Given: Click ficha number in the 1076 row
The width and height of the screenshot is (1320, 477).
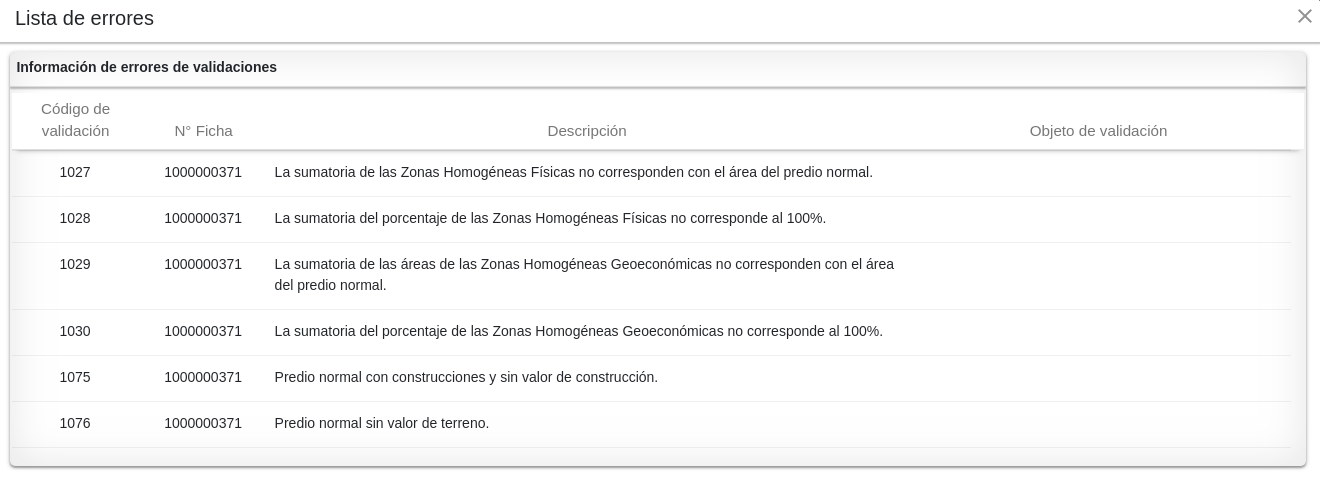Looking at the screenshot, I should [x=203, y=423].
